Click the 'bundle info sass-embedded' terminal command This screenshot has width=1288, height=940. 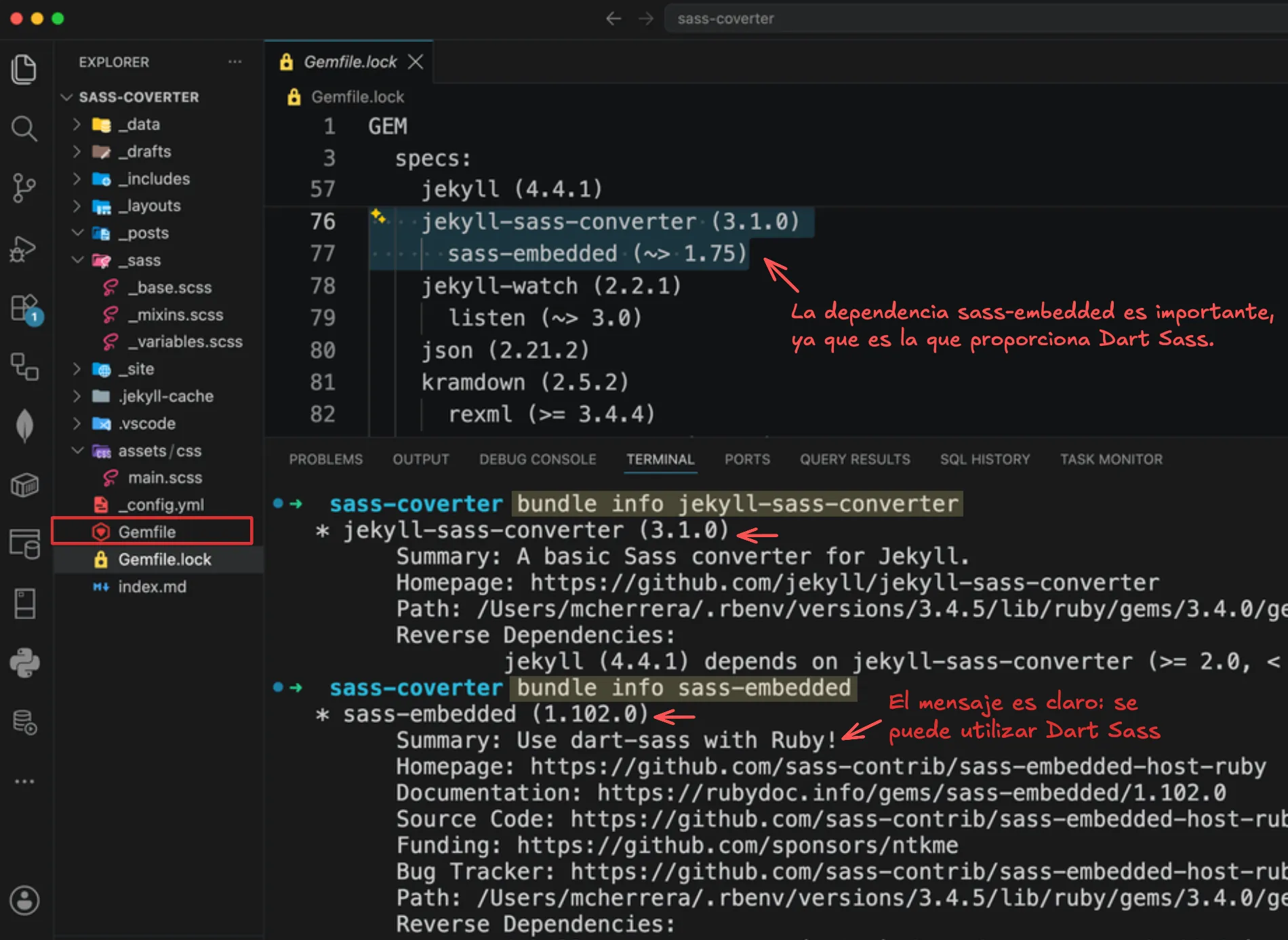(x=683, y=688)
